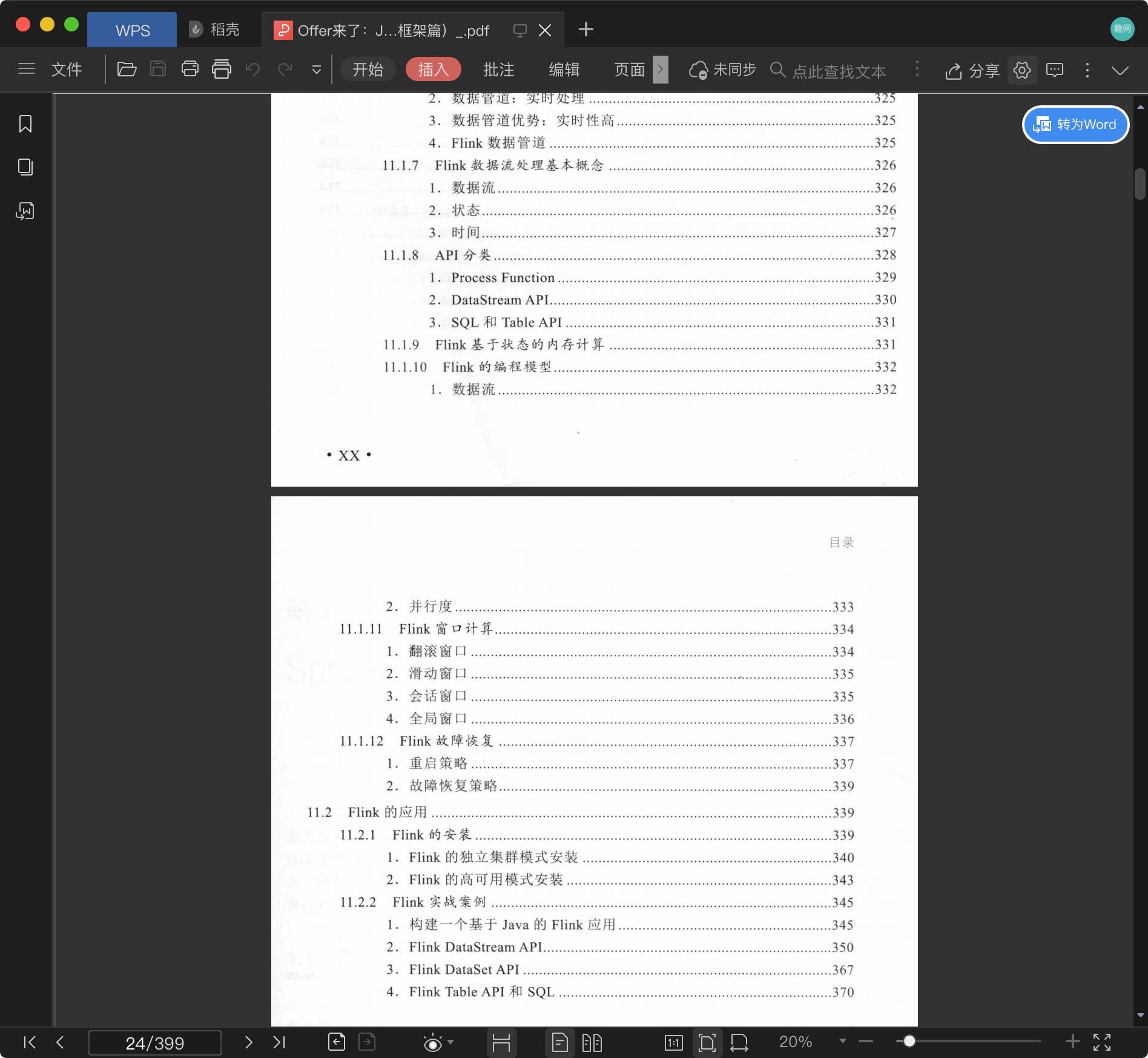
Task: Click the print preview icon
Action: coord(222,69)
